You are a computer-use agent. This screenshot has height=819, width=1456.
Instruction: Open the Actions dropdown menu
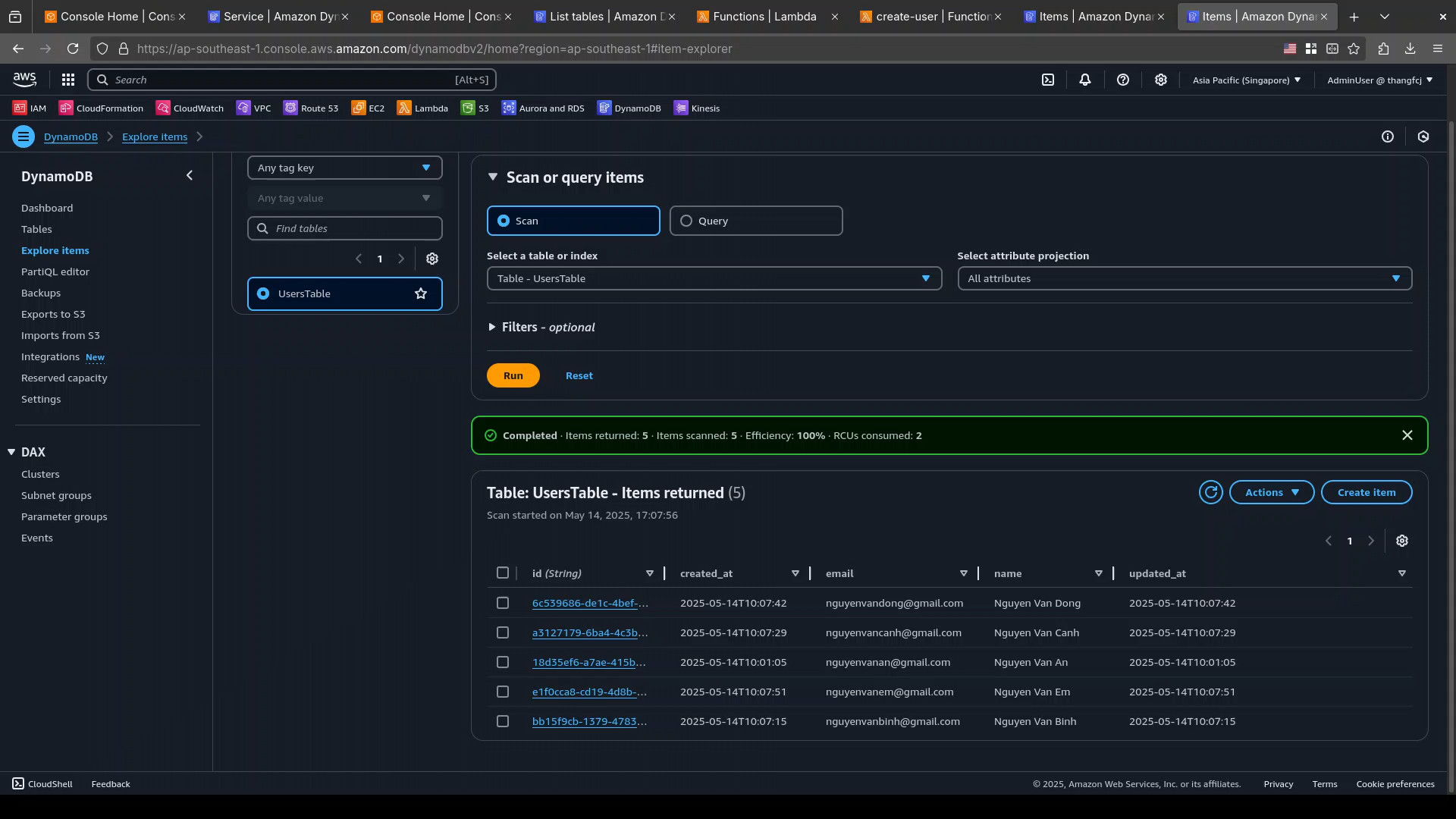tap(1272, 492)
